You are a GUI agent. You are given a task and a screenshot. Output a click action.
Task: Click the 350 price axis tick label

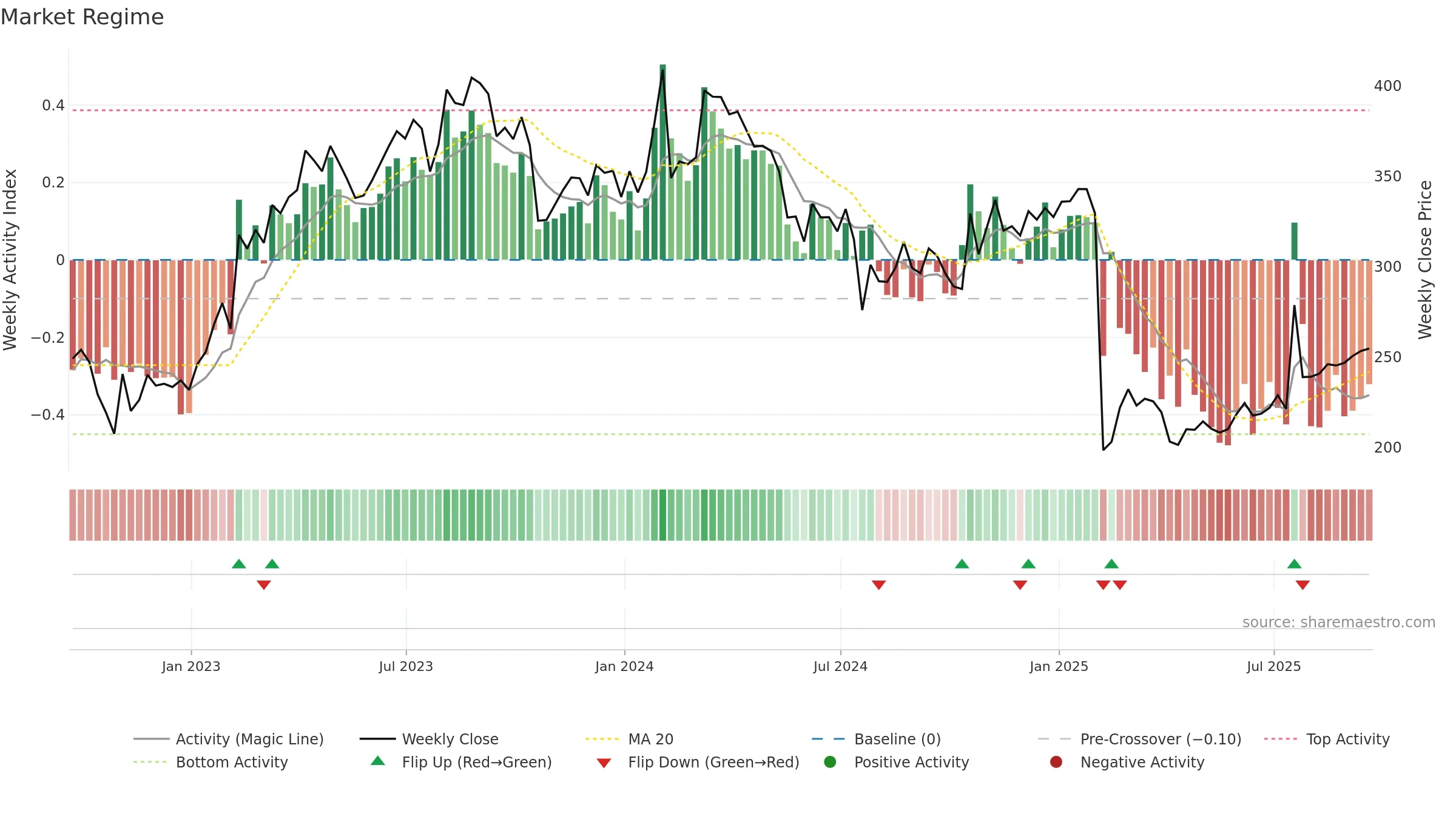coord(1388,177)
